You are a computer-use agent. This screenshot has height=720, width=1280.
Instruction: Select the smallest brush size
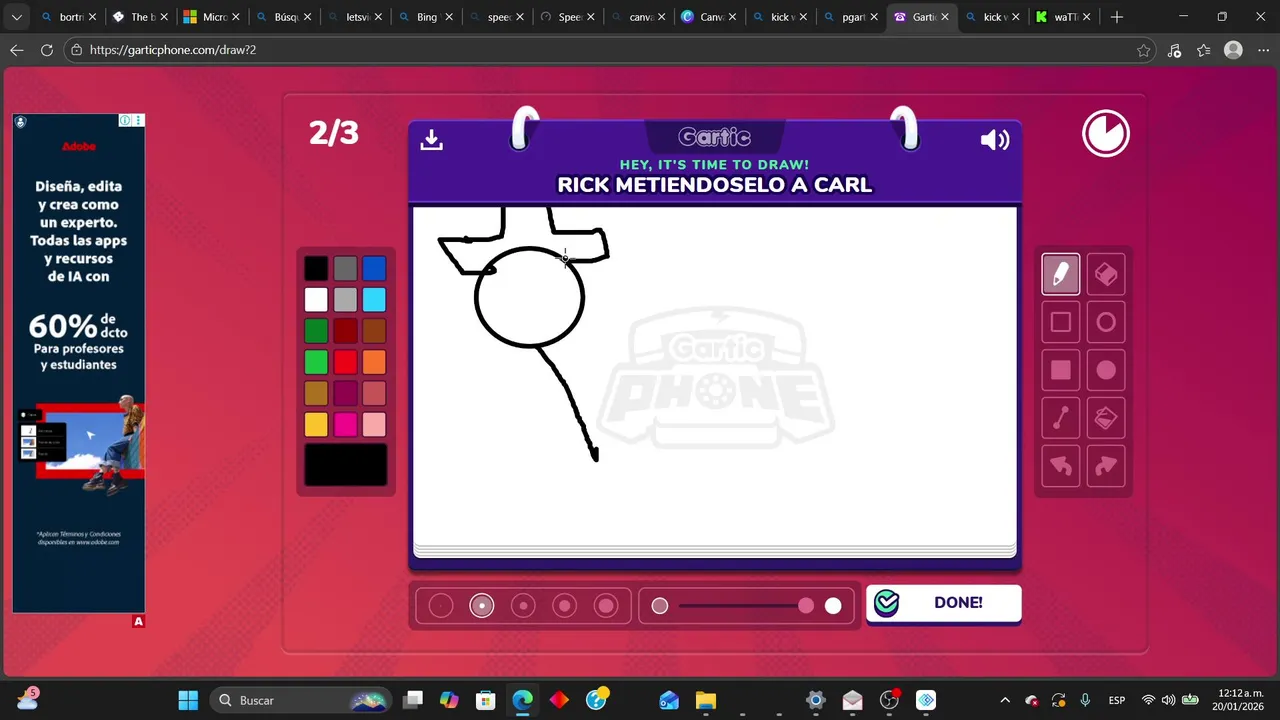tap(441, 606)
